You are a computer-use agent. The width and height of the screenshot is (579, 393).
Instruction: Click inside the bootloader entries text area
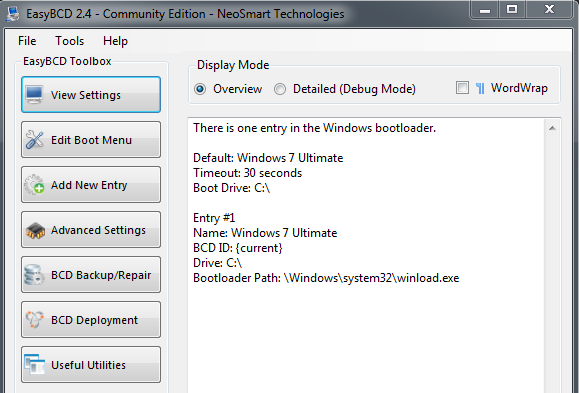pyautogui.click(x=366, y=255)
